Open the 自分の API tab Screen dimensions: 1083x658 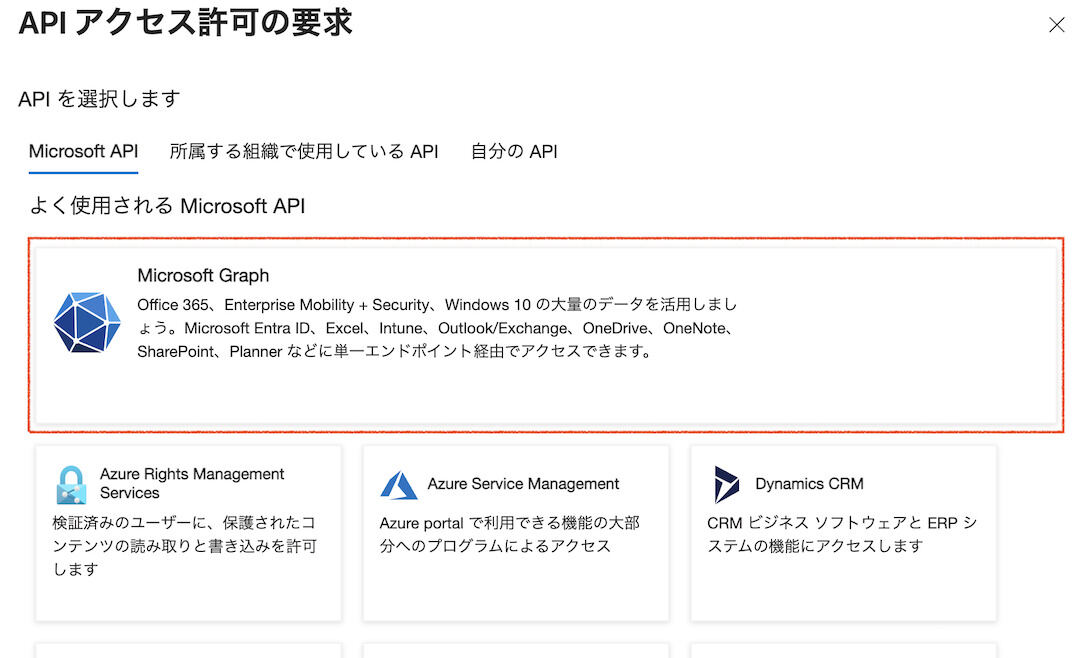[513, 151]
